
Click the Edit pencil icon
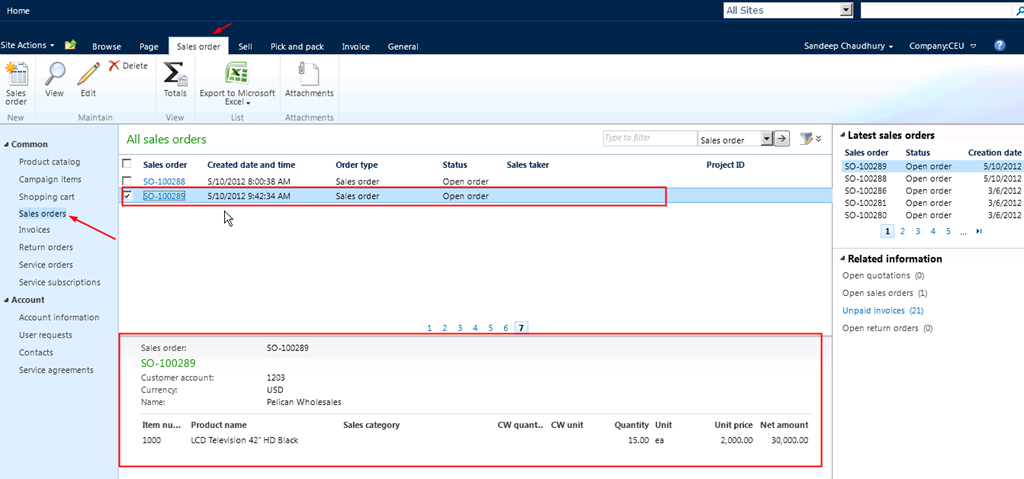pyautogui.click(x=88, y=79)
